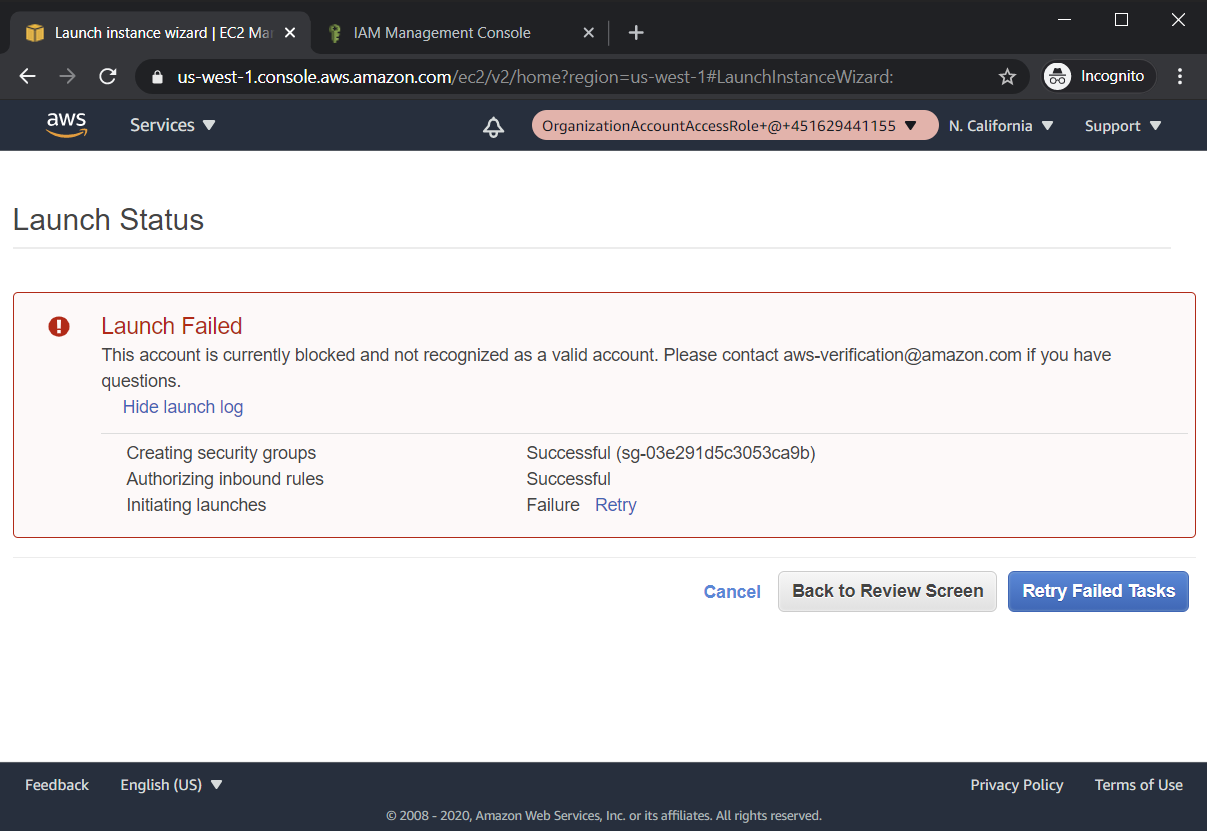The width and height of the screenshot is (1207, 831).
Task: Bookmark this page with the star icon
Action: (1007, 77)
